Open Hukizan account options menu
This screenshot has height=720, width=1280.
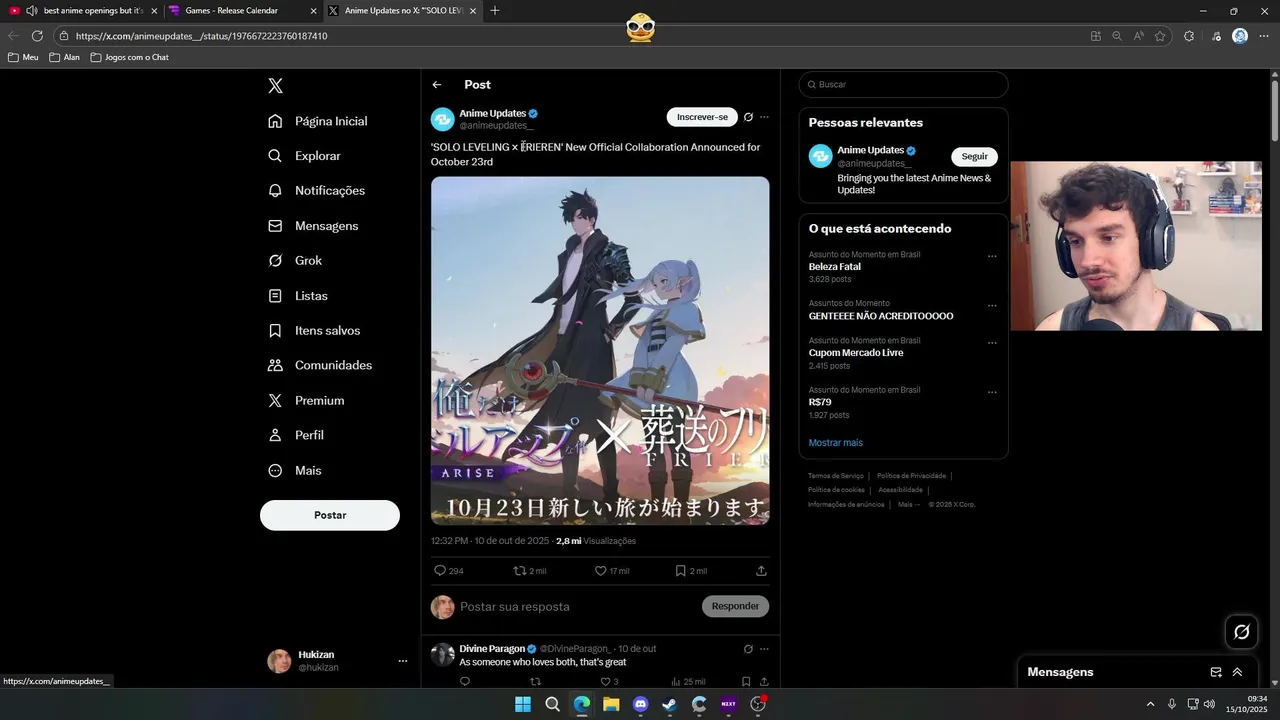click(x=403, y=661)
